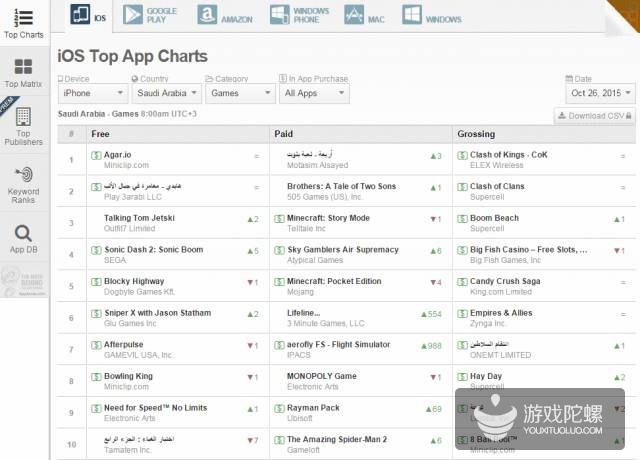Open Minecraft: Story Mode app link
This screenshot has width=640, height=460.
(x=328, y=218)
